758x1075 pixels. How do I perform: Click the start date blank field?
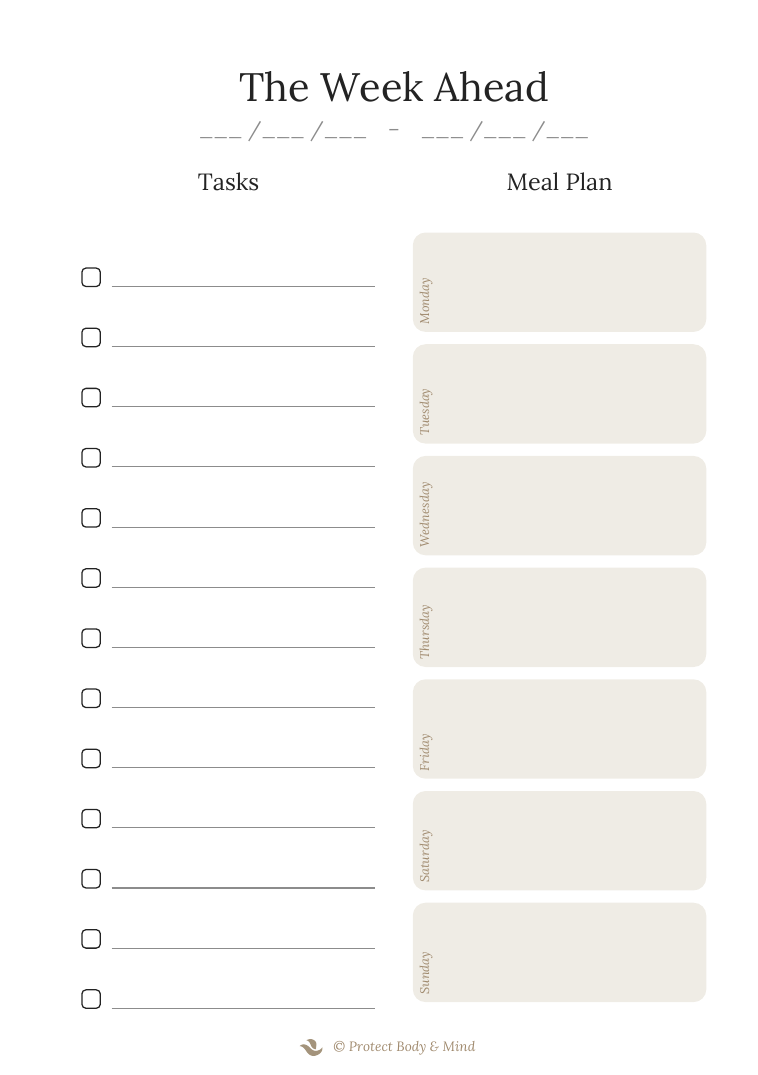pos(283,130)
